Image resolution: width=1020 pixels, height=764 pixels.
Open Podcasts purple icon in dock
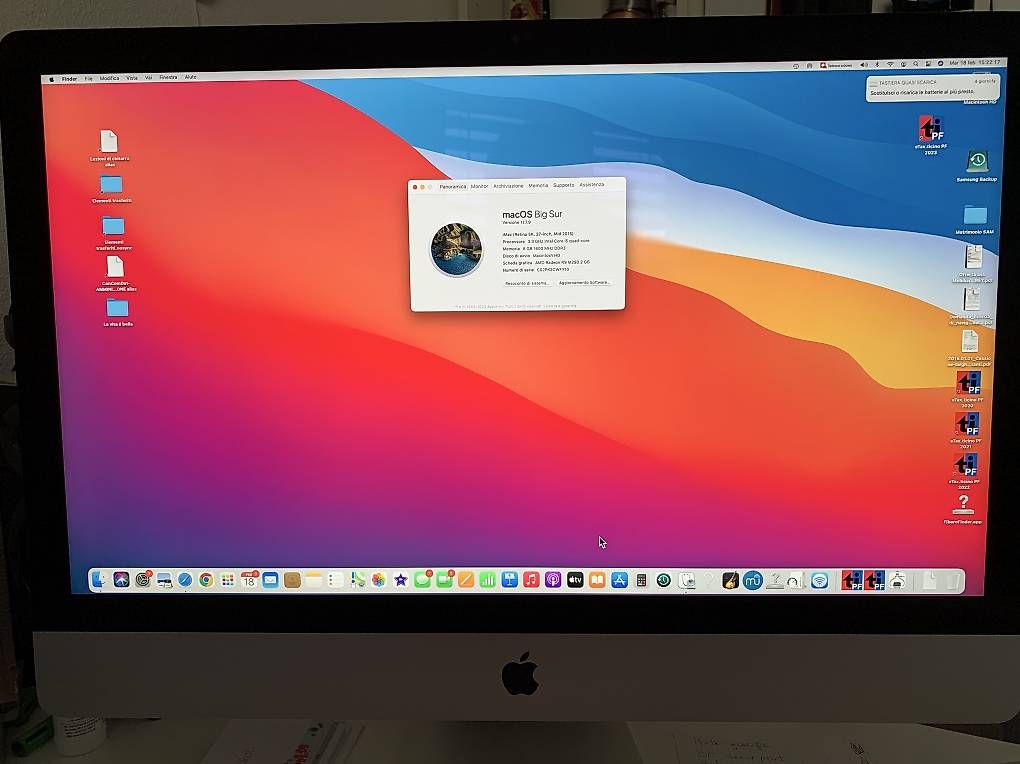[553, 580]
